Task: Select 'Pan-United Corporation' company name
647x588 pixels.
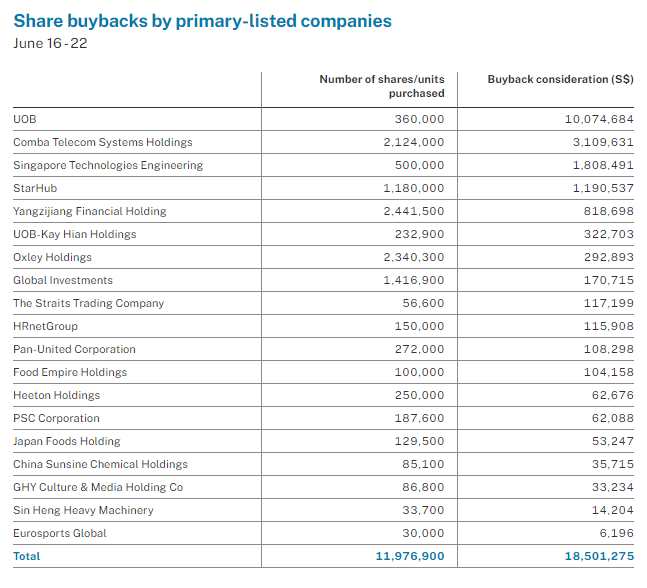Action: (74, 349)
